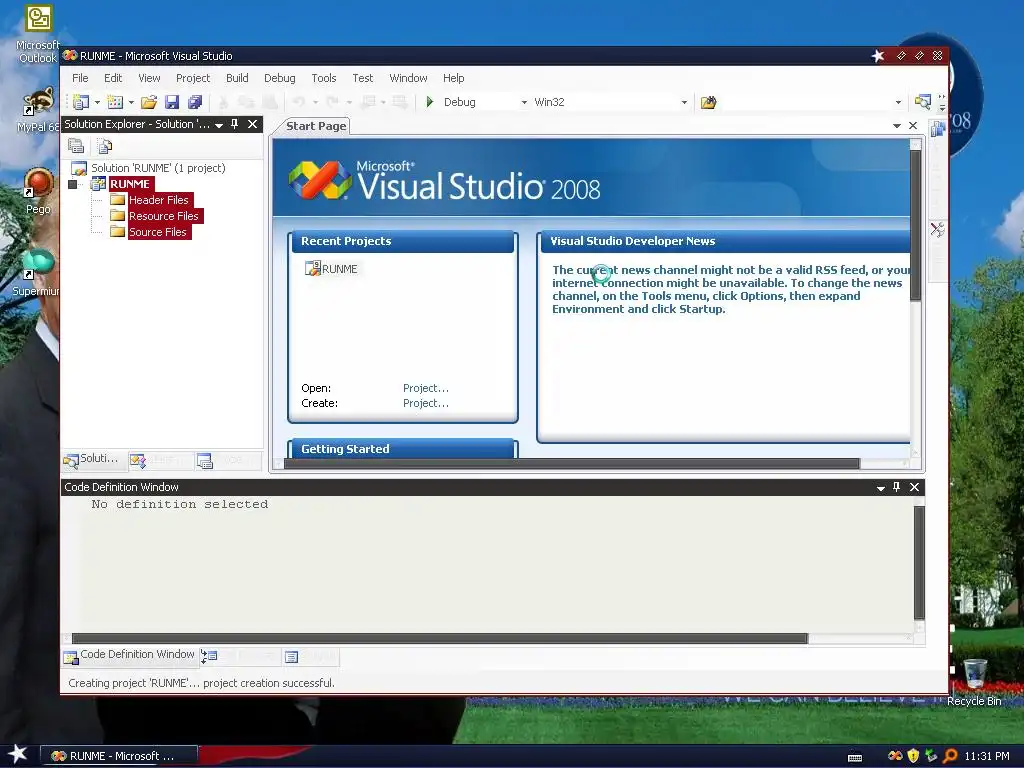1024x768 pixels.
Task: Switch to the Call Browser bottom tab
Action: coord(240,656)
